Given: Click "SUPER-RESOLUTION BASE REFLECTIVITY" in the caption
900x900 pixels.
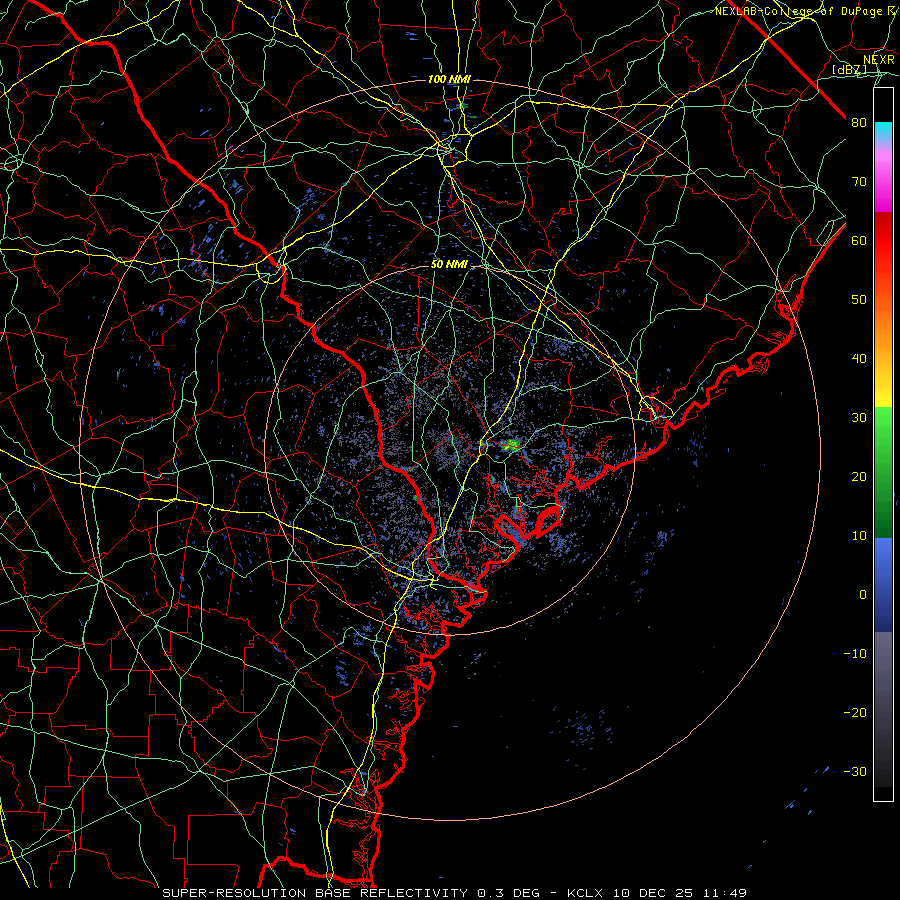Looking at the screenshot, I should [x=315, y=893].
